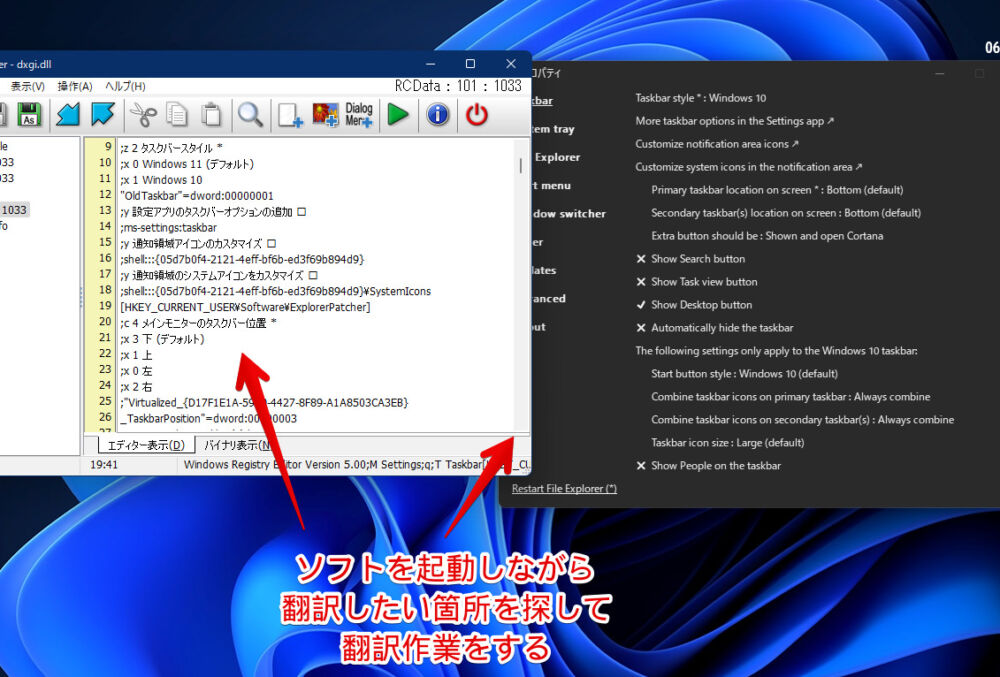Screen dimensions: 1000x677
Task: Open the 表示(V) menu
Action: pyautogui.click(x=27, y=86)
